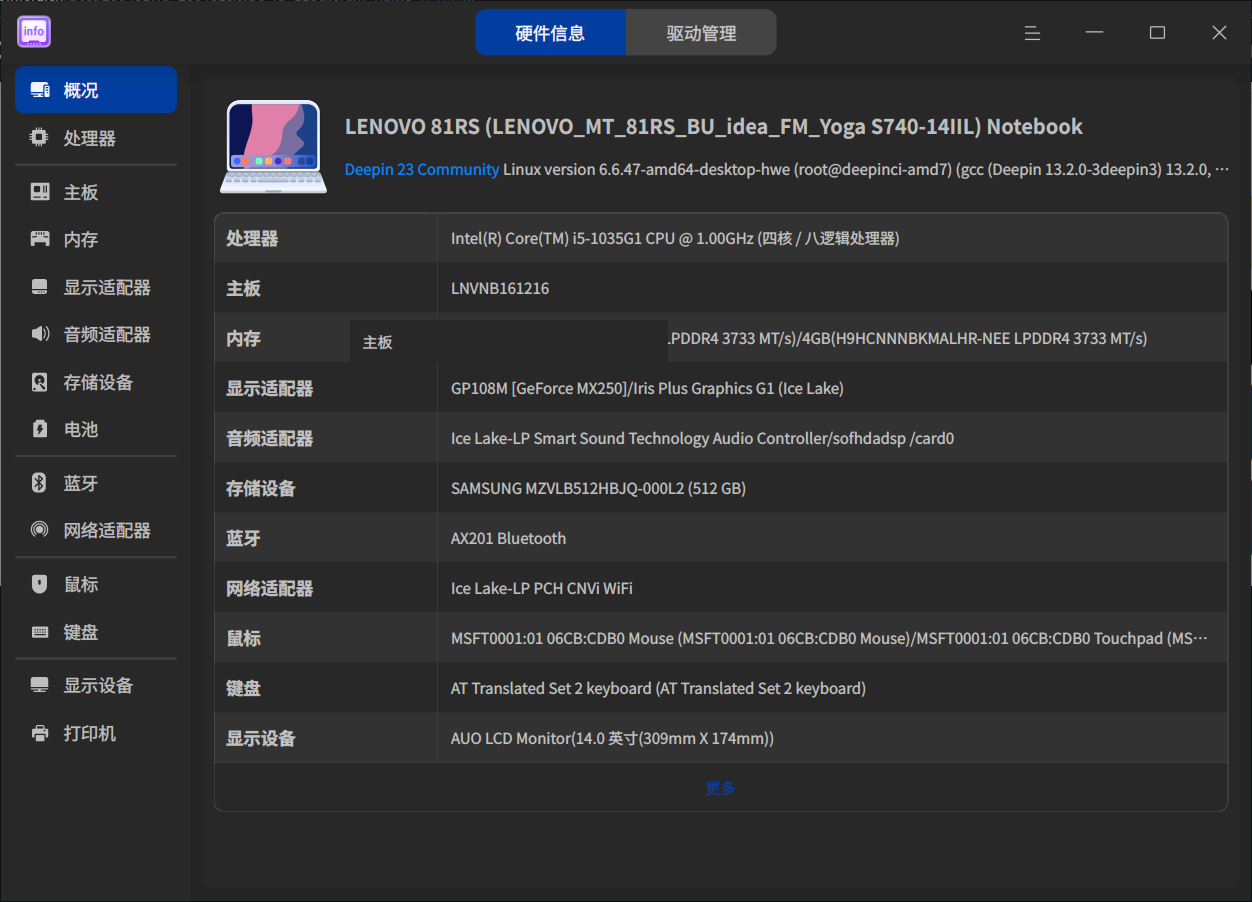Select the 网络适配器 sidebar icon
The width and height of the screenshot is (1252, 902).
pyautogui.click(x=40, y=530)
